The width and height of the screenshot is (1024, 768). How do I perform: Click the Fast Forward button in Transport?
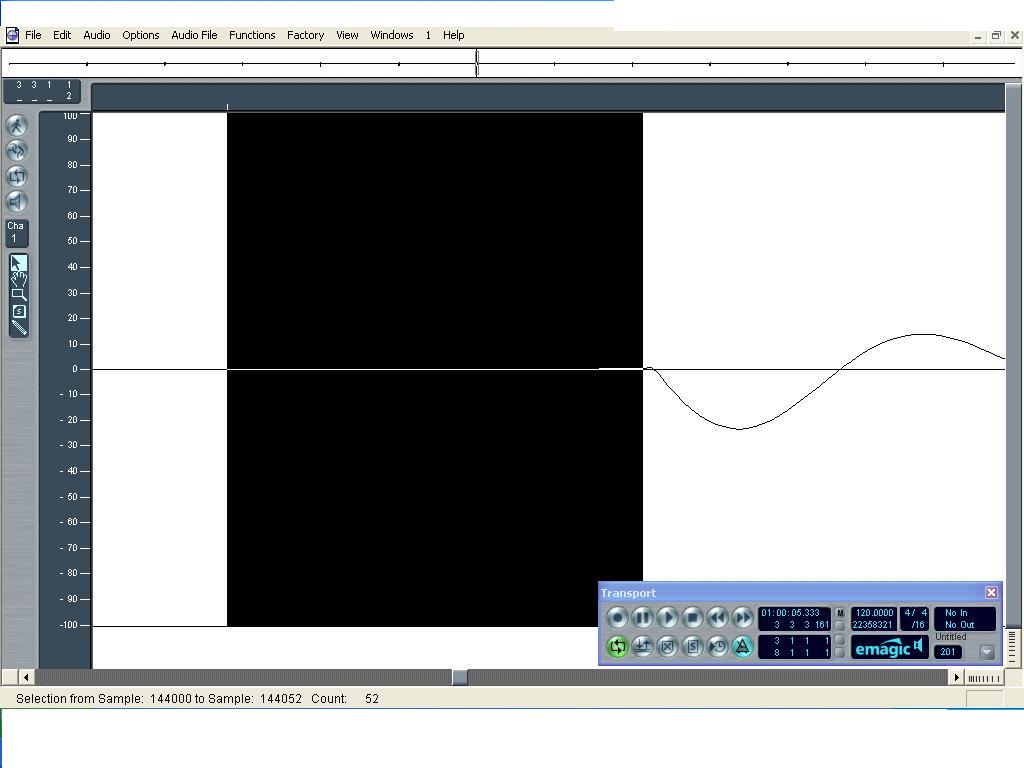743,617
